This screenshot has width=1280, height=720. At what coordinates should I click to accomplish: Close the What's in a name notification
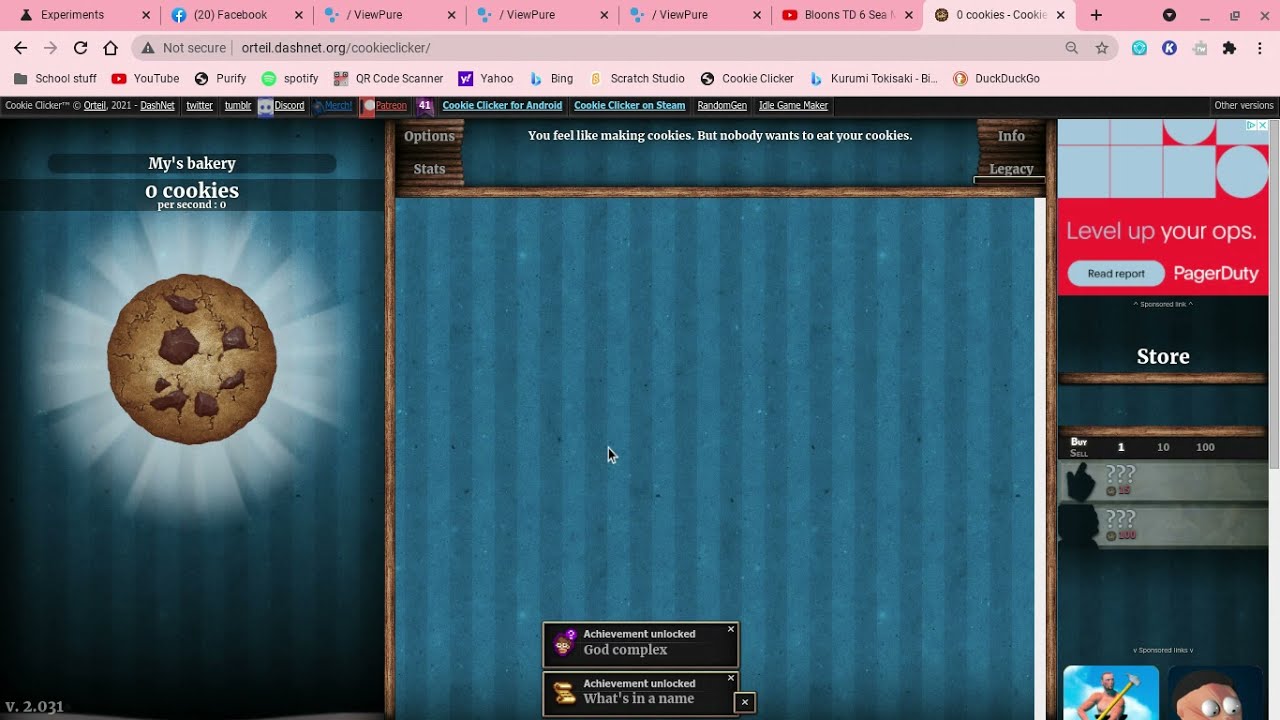click(731, 678)
